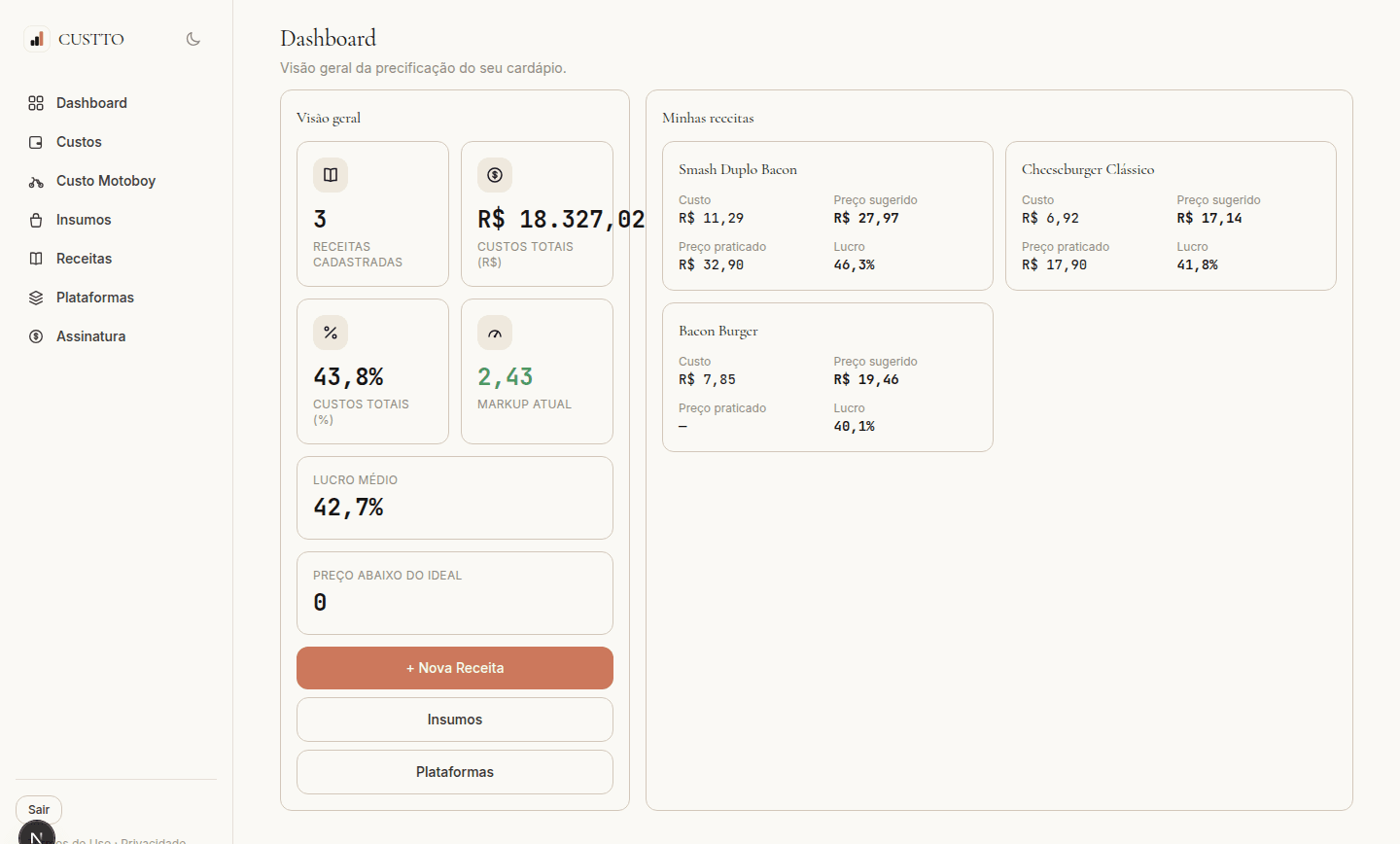
Task: Go to the Custos page
Action: point(117,142)
